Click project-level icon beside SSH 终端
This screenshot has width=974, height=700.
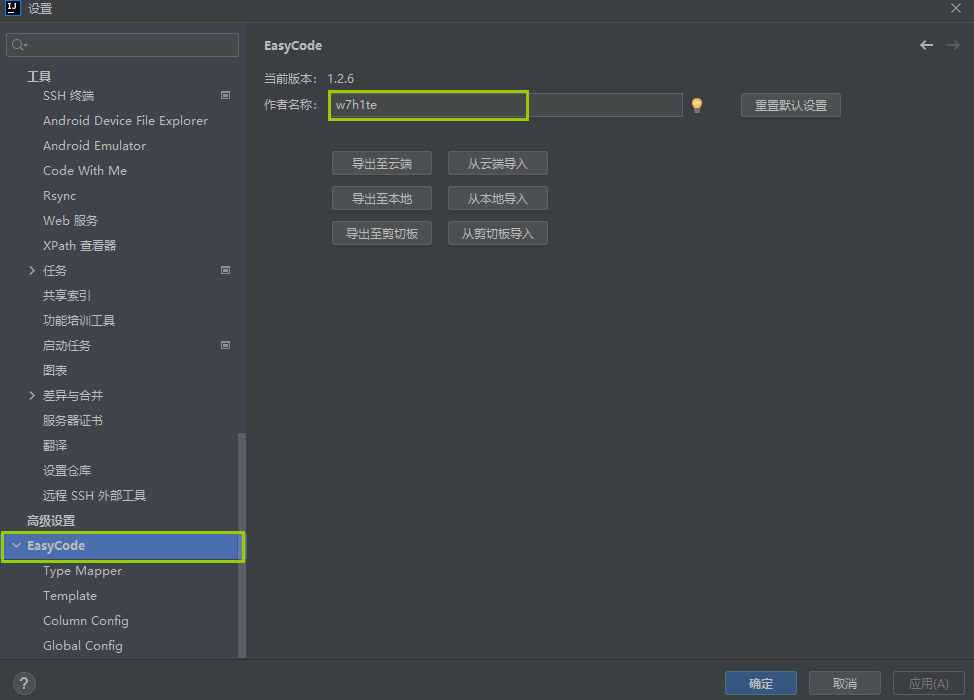[x=225, y=95]
